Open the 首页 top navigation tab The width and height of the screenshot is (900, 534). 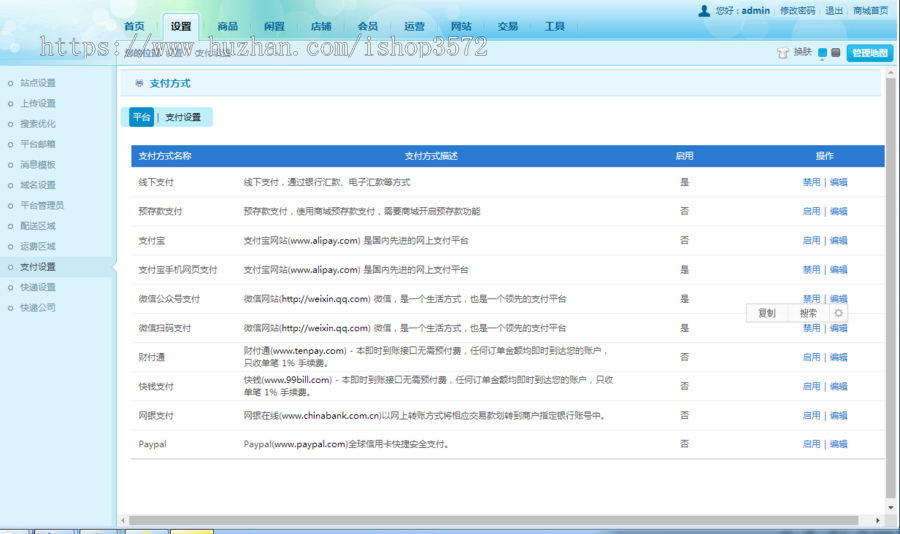(x=134, y=26)
